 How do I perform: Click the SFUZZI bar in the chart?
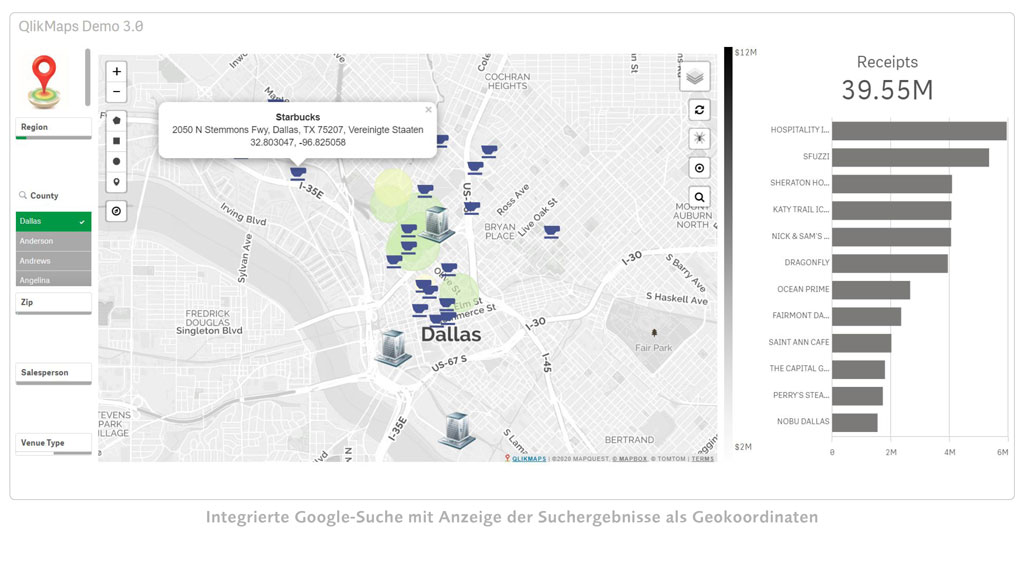(x=910, y=157)
